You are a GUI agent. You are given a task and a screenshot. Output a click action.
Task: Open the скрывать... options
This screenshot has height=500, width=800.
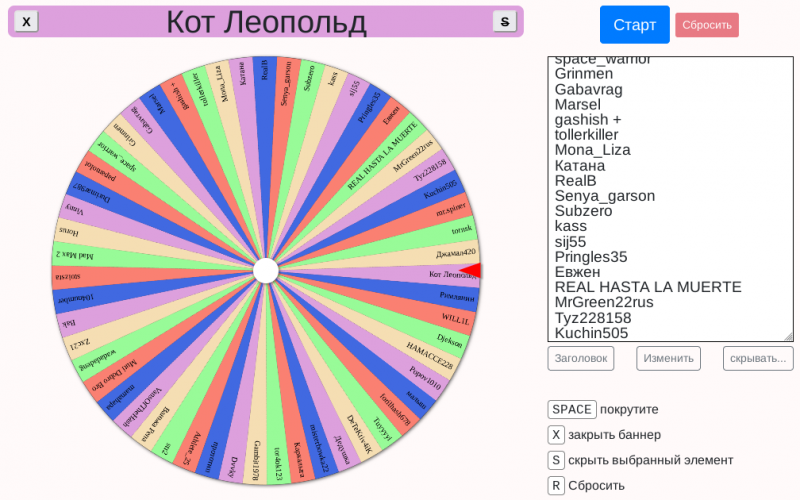coord(757,358)
